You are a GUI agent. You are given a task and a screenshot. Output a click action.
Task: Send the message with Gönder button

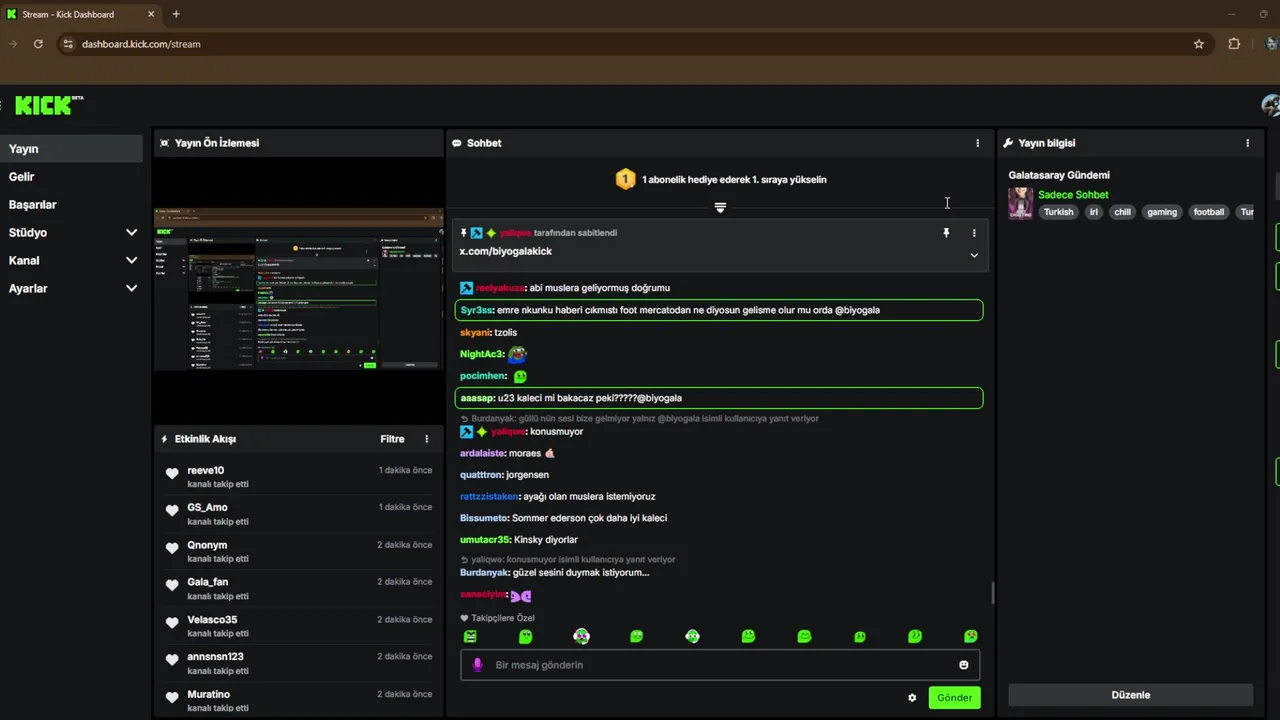pos(954,698)
